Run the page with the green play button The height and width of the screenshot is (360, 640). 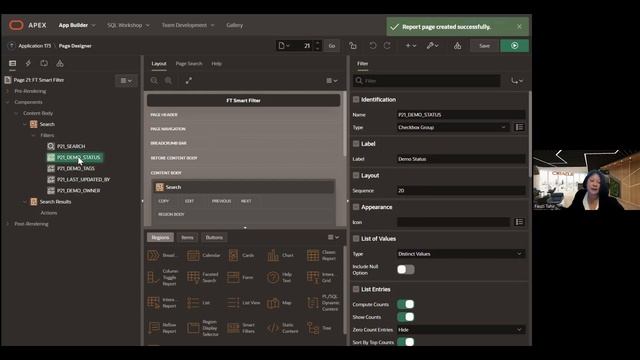(x=514, y=46)
